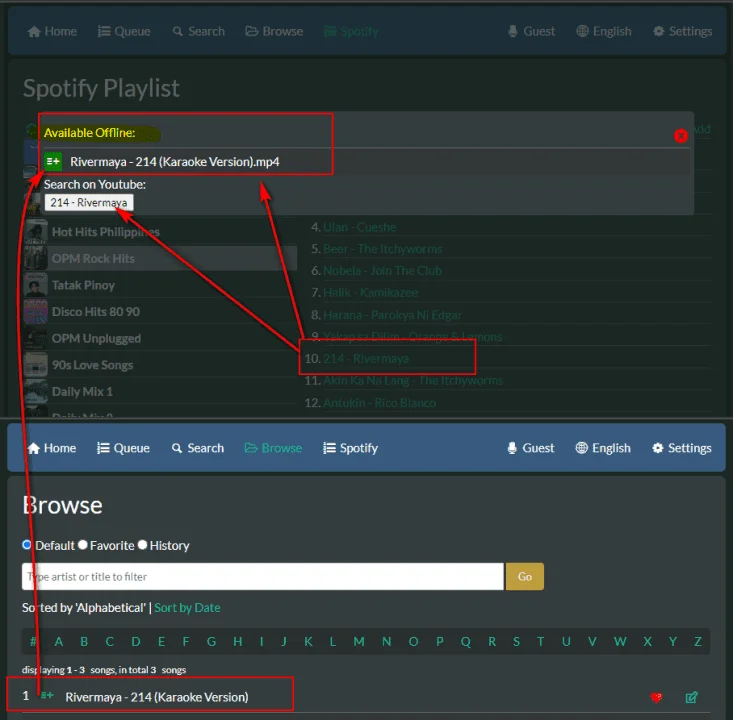733x720 pixels.
Task: Click Rivermaya - 214 (Karaoke Version) browse row
Action: 157,697
